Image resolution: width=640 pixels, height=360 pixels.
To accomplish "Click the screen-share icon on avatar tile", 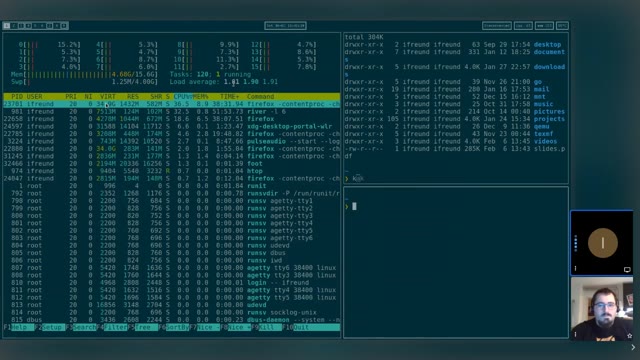I will coord(627,269).
